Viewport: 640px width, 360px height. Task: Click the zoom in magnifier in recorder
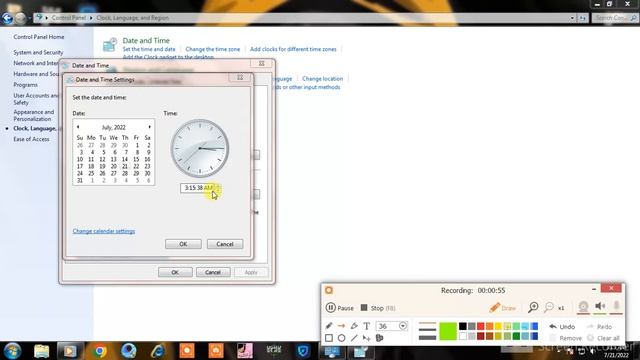click(x=533, y=307)
